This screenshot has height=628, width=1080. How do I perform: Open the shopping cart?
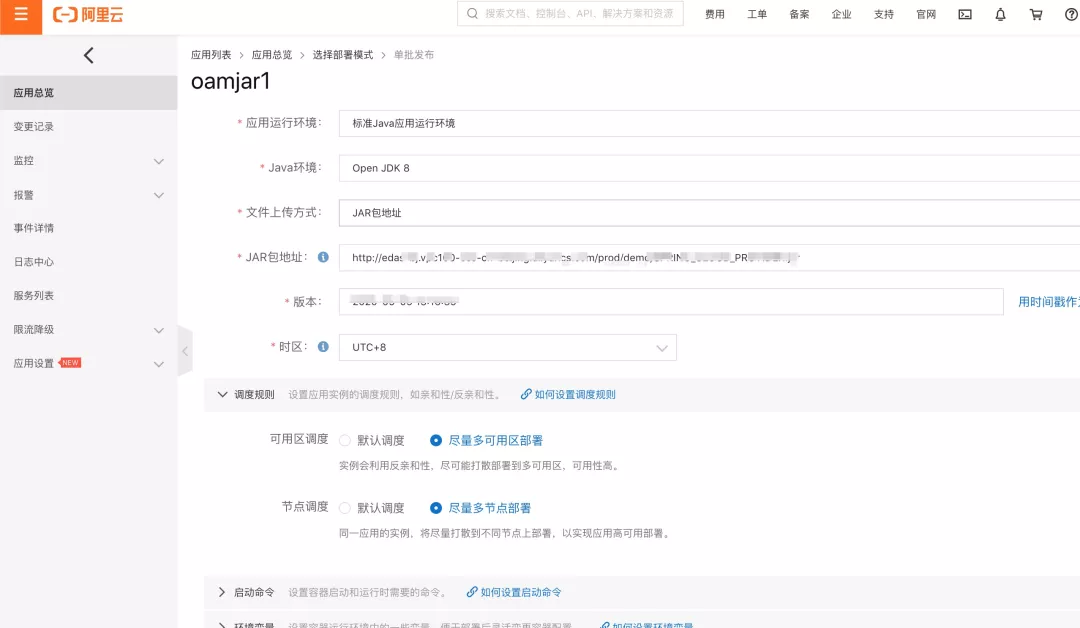click(x=1035, y=14)
